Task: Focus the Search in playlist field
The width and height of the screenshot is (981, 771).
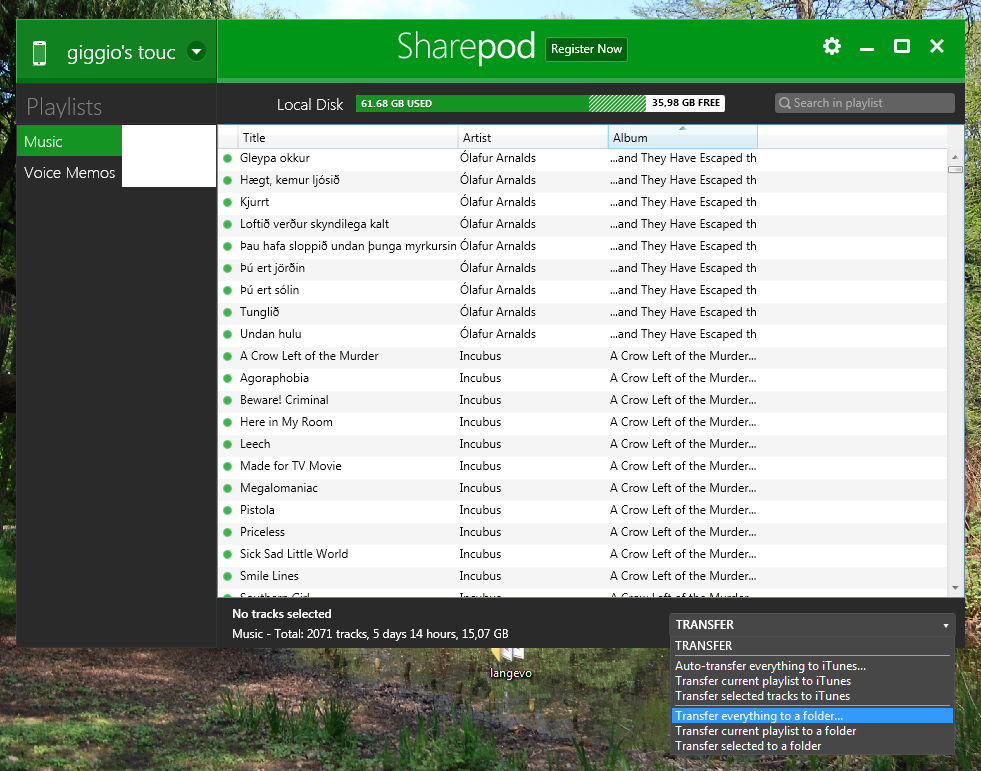Action: point(865,103)
